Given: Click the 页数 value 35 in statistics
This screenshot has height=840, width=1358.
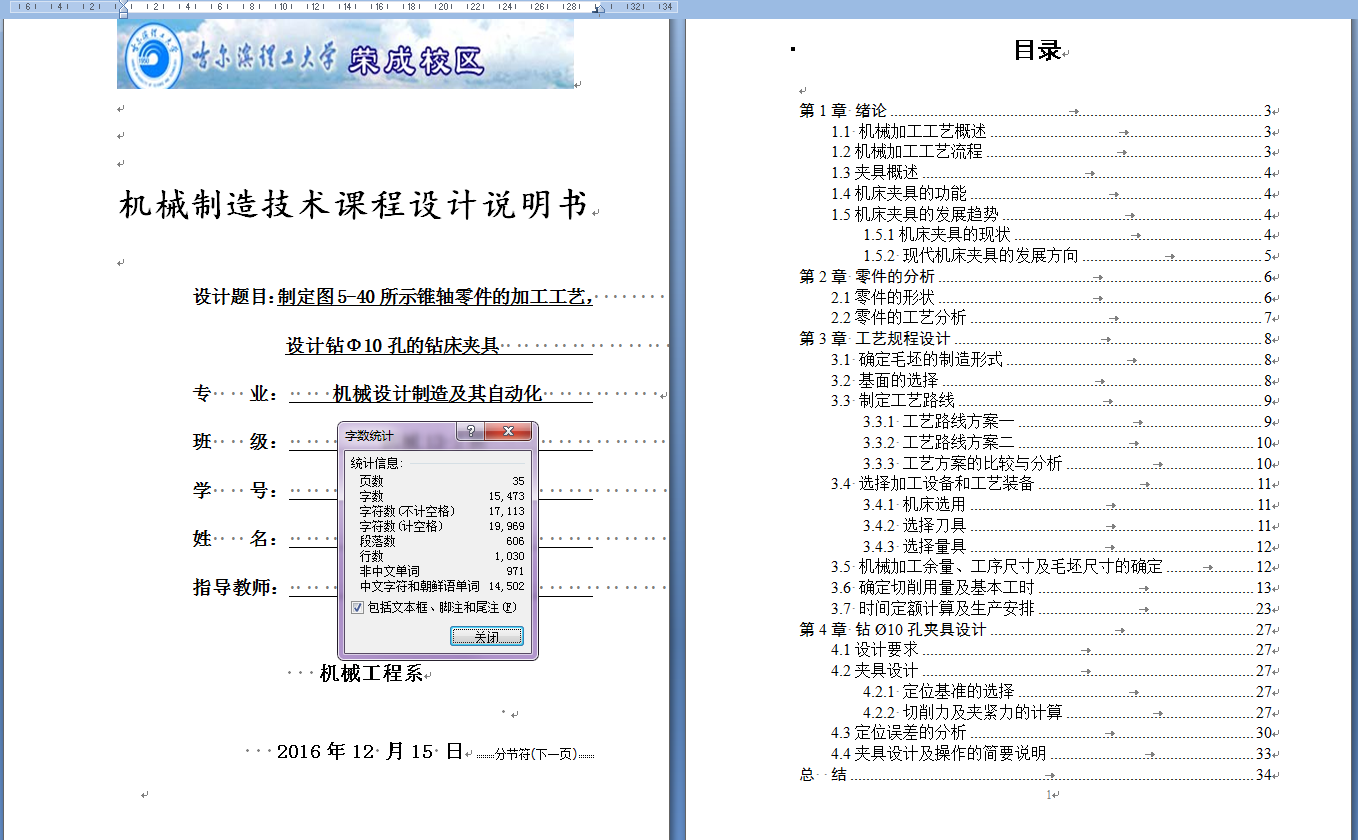Looking at the screenshot, I should (517, 481).
